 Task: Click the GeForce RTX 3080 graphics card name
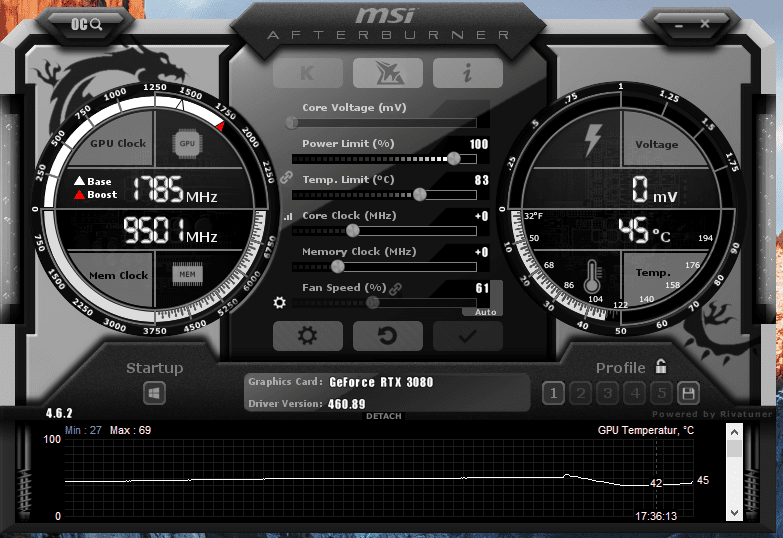click(x=382, y=382)
